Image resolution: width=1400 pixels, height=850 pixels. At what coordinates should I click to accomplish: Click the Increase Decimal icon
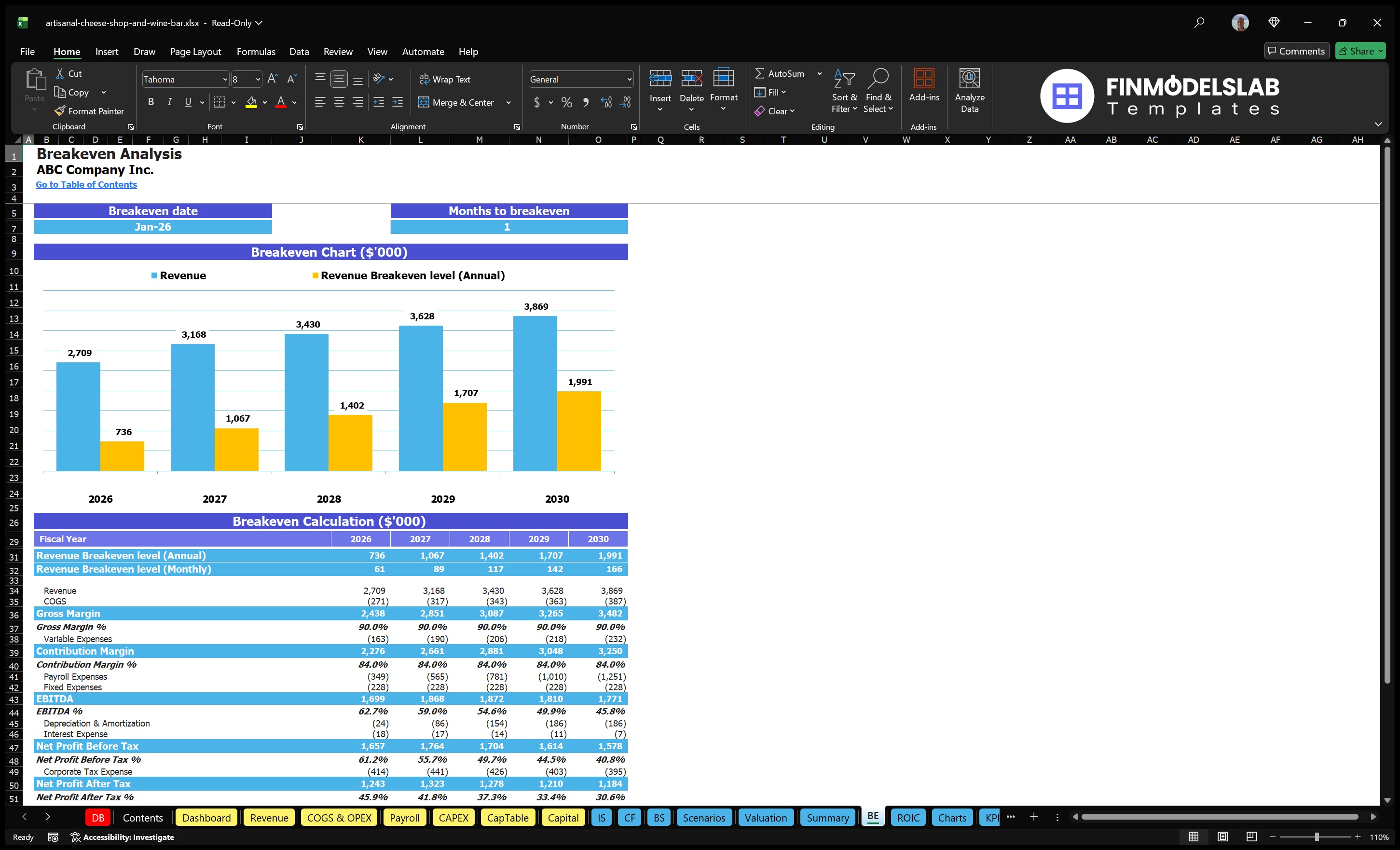point(605,102)
